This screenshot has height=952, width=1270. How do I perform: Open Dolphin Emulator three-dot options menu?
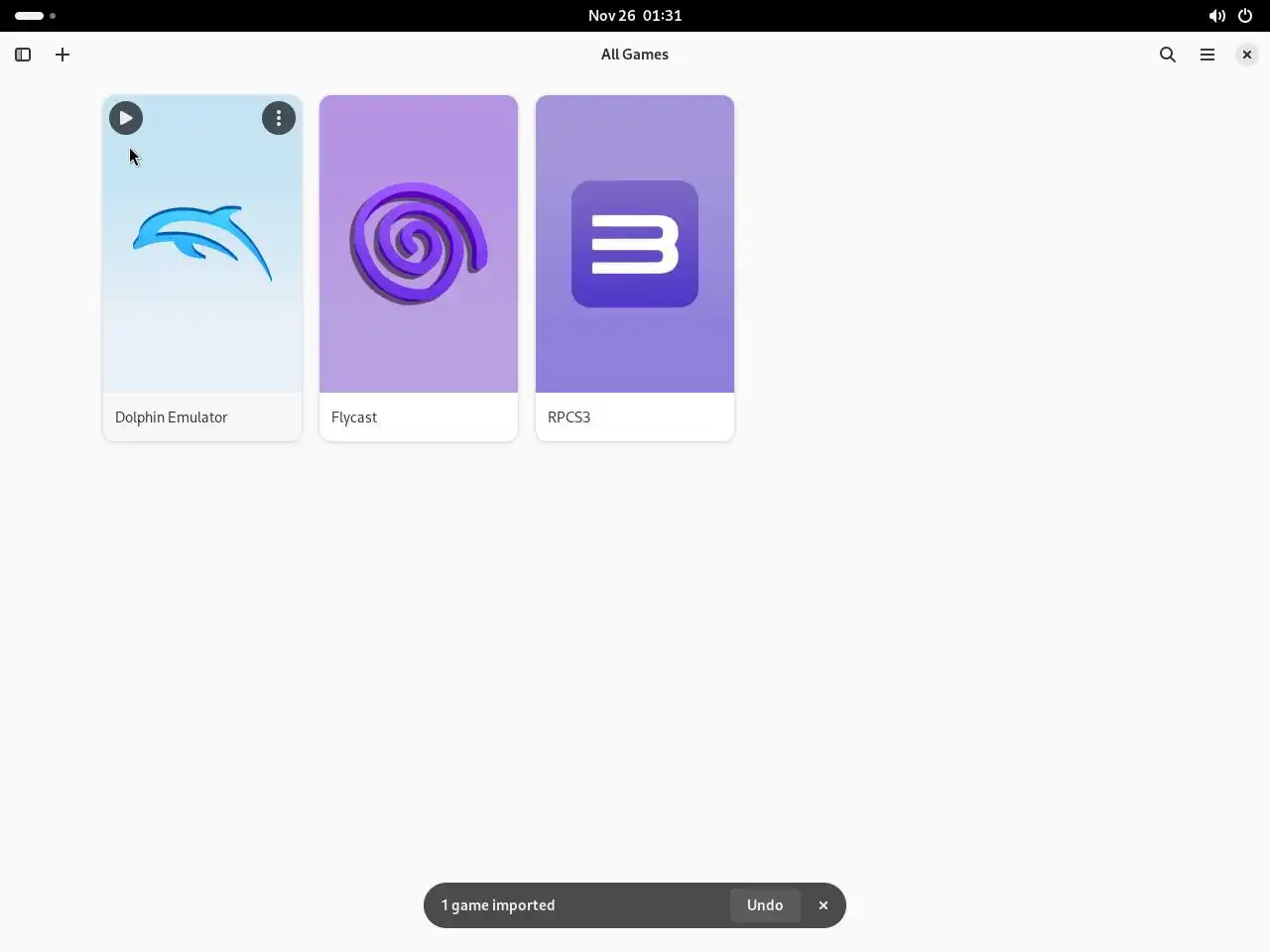pyautogui.click(x=279, y=118)
